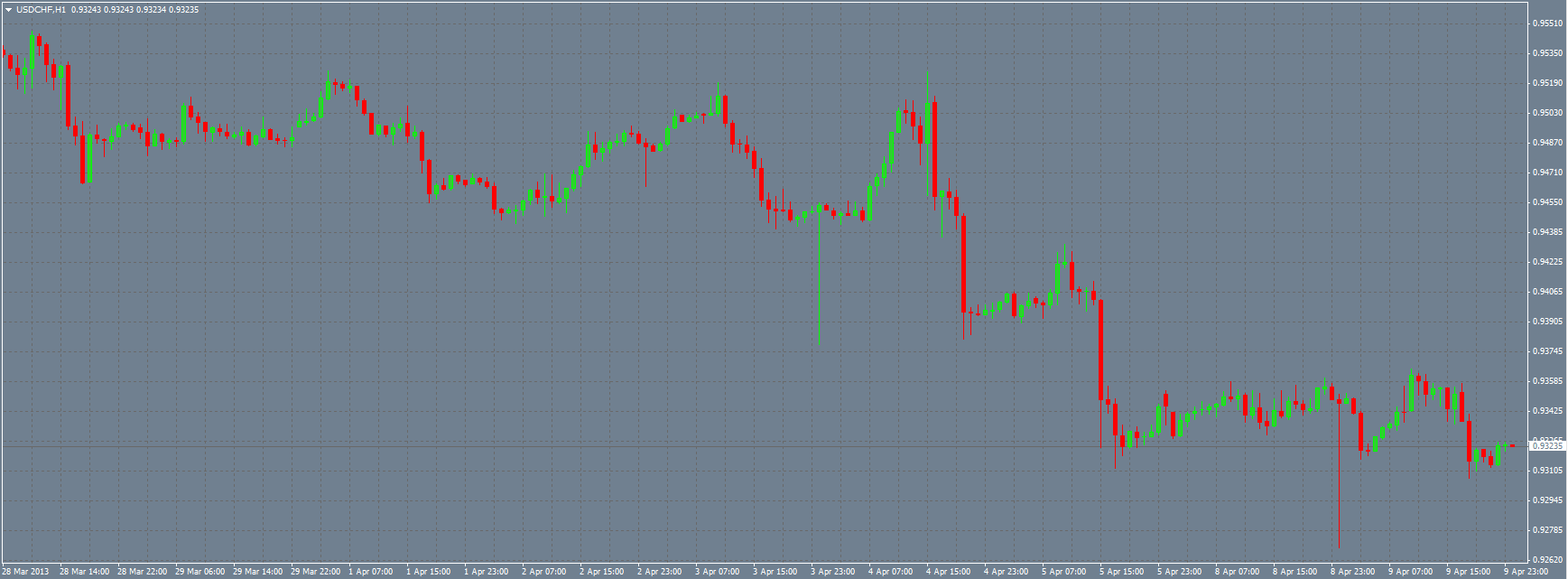The height and width of the screenshot is (579, 1568).
Task: Click the 3 Apr 23:00 time label
Action: [x=833, y=572]
